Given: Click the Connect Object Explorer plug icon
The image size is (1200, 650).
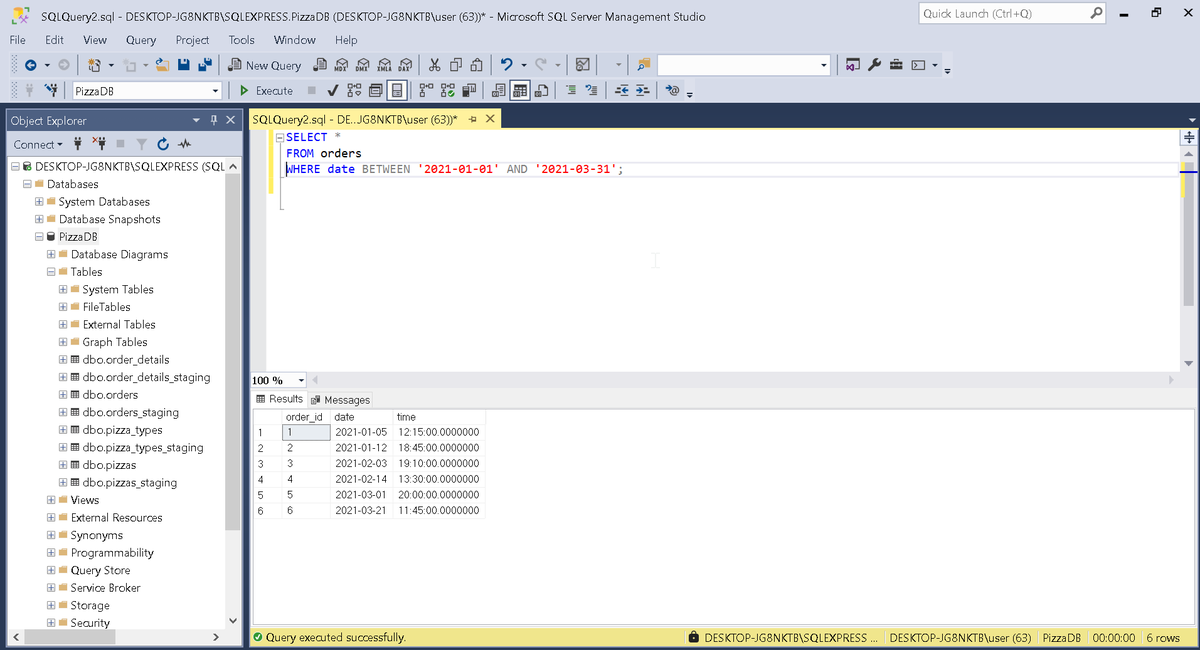Looking at the screenshot, I should pyautogui.click(x=77, y=145).
